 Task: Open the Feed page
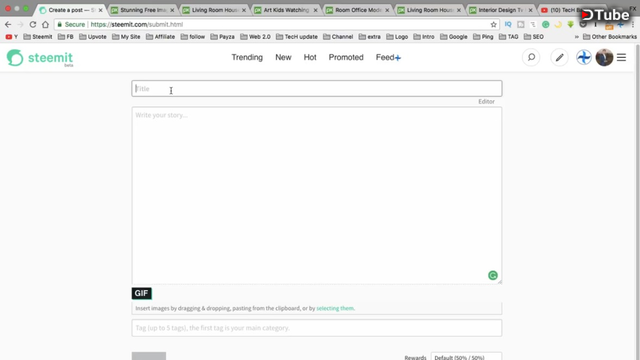[x=388, y=58]
